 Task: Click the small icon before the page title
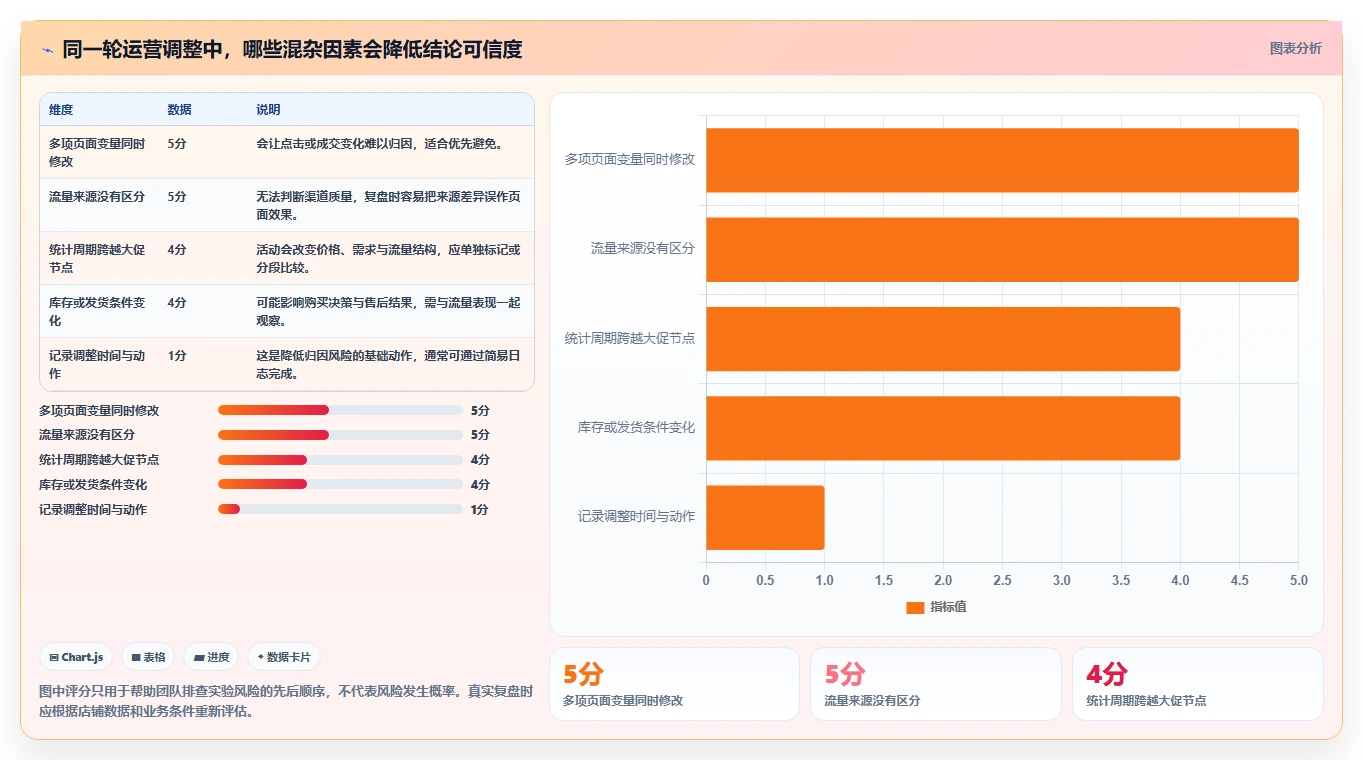47,49
